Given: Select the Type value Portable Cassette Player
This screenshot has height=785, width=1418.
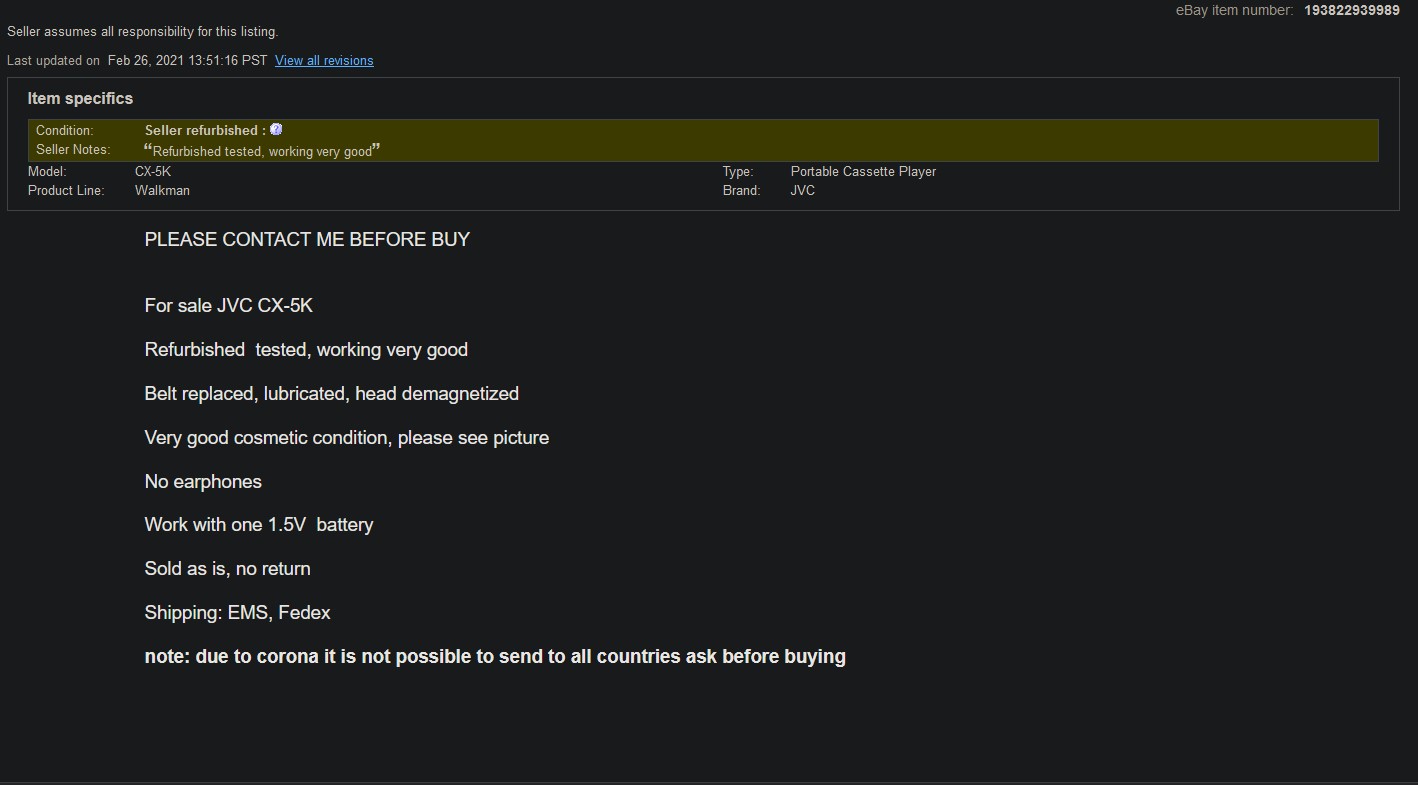Looking at the screenshot, I should 863,171.
